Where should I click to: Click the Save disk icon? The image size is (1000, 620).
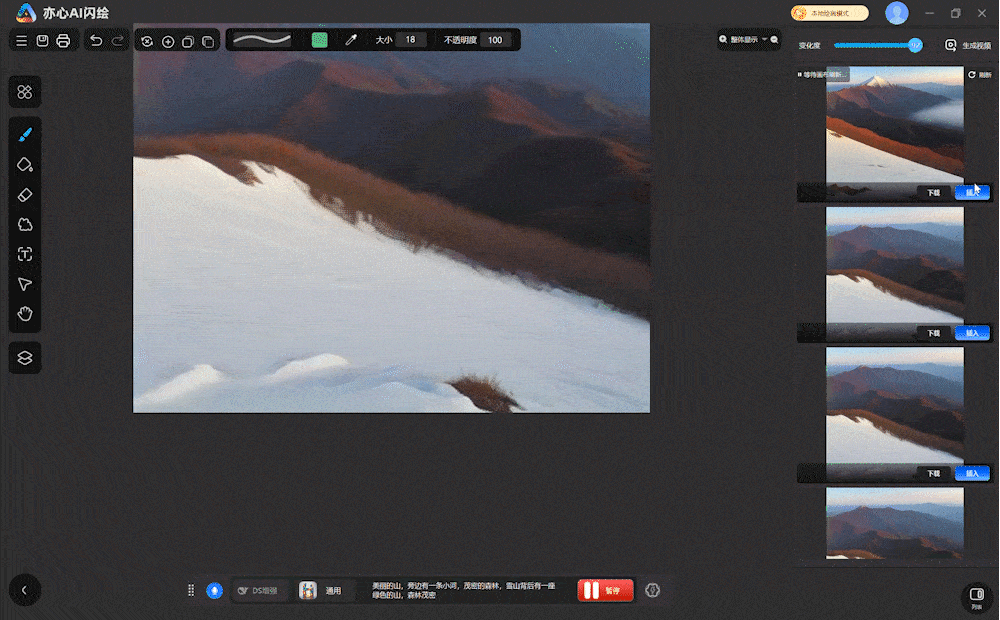click(x=43, y=41)
